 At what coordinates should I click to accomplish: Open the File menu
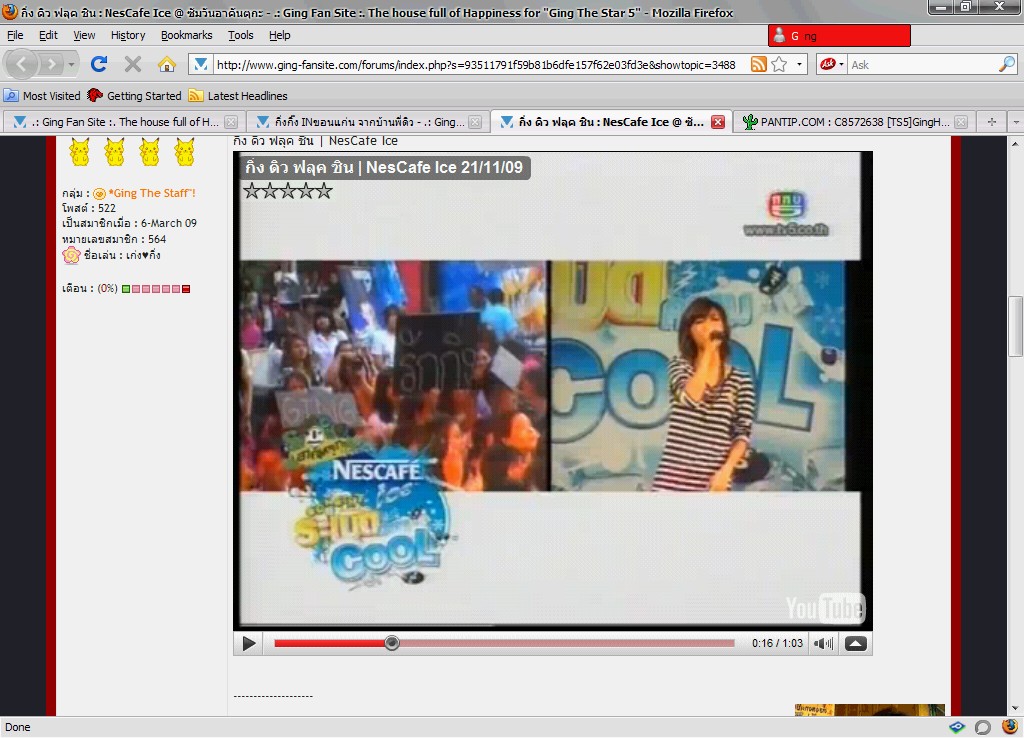(x=15, y=35)
